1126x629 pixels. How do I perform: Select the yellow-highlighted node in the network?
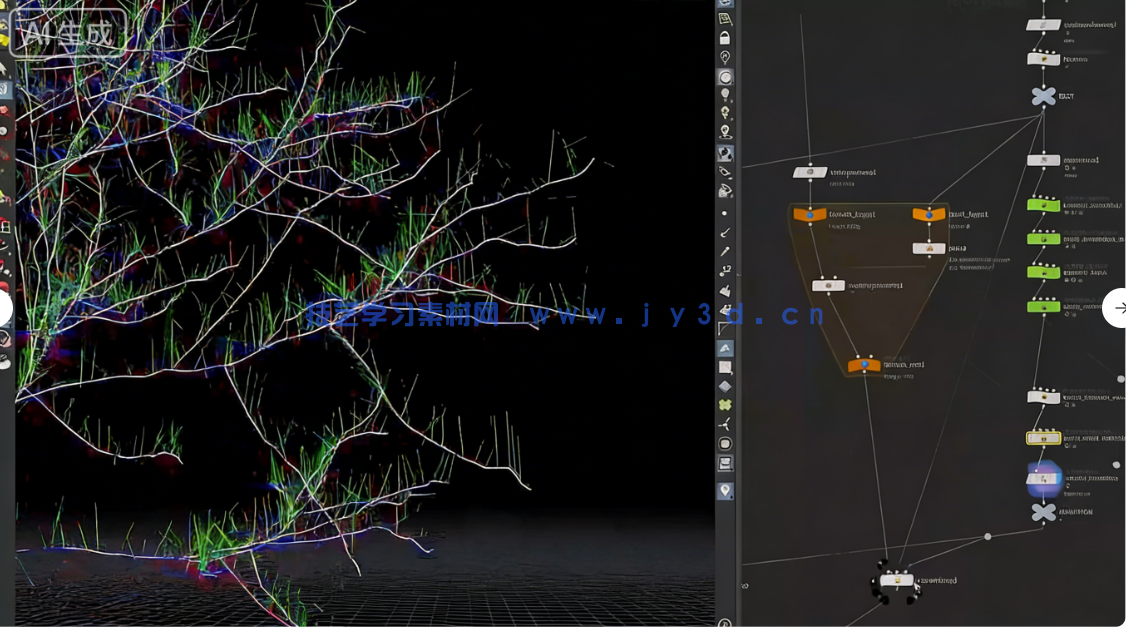tap(1043, 437)
